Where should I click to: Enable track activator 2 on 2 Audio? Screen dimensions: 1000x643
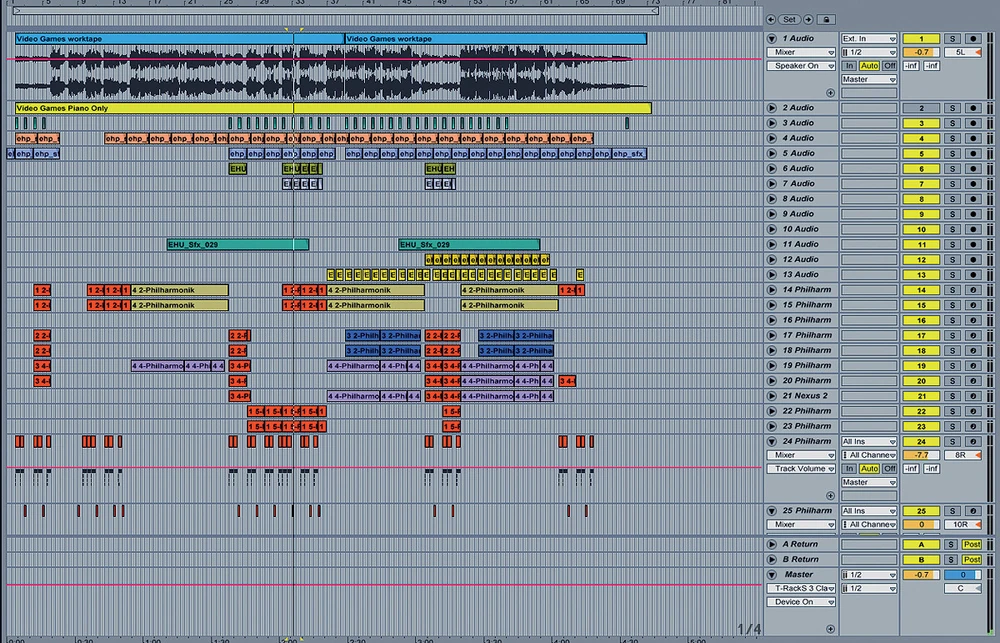coord(921,108)
